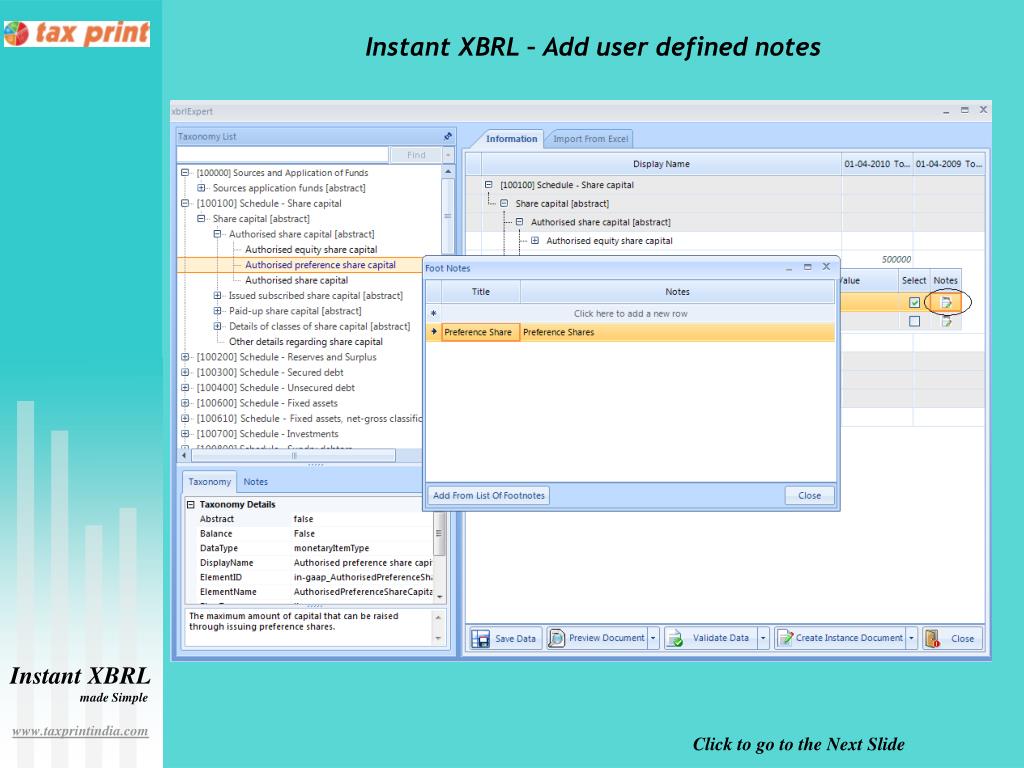Open Create Instance Document dropdown arrow

912,638
